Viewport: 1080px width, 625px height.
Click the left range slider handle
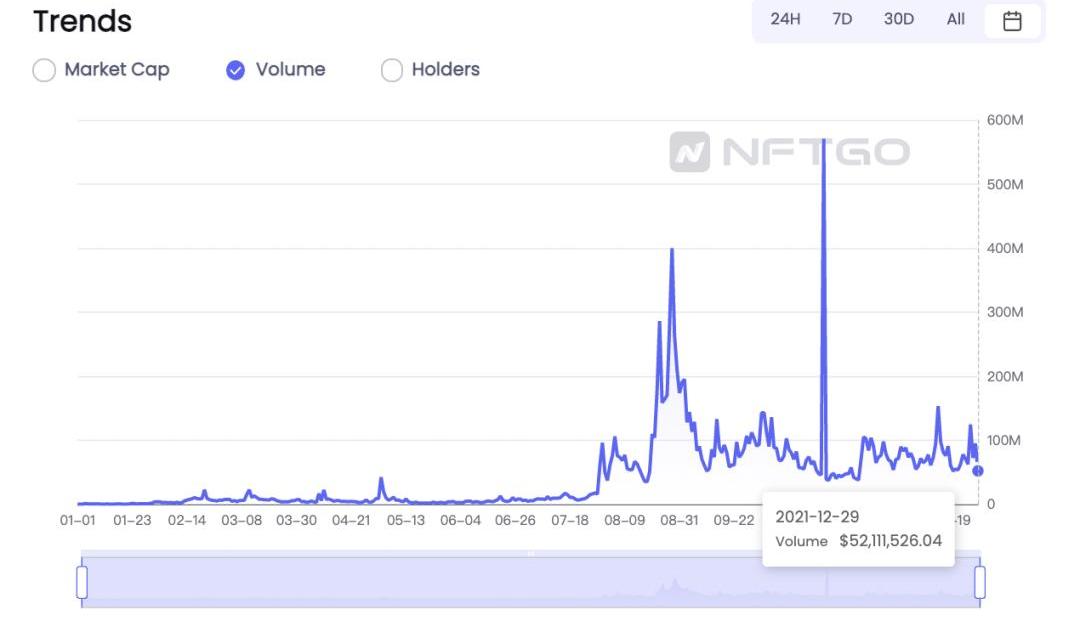(82, 581)
